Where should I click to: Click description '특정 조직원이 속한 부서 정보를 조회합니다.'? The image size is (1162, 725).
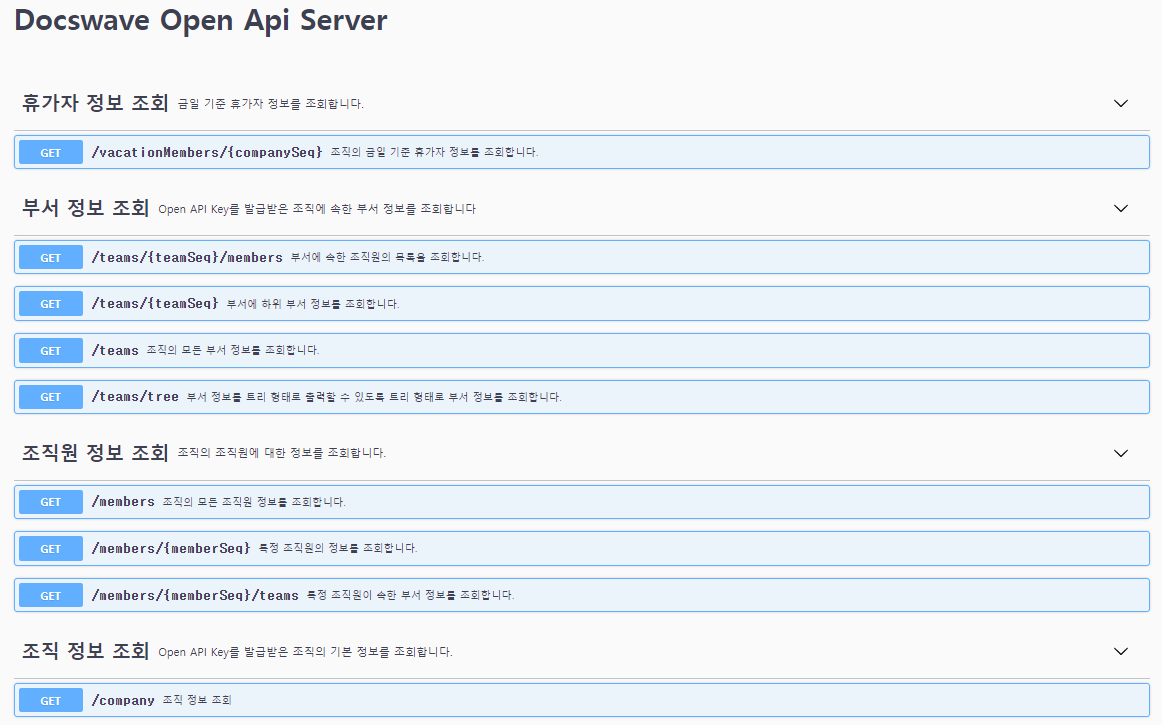click(410, 595)
